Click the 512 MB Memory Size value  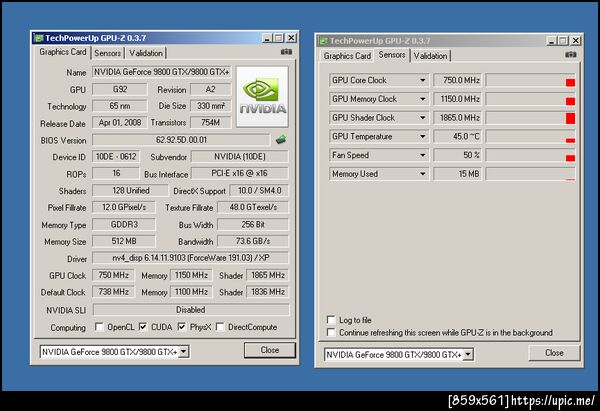[x=124, y=241]
